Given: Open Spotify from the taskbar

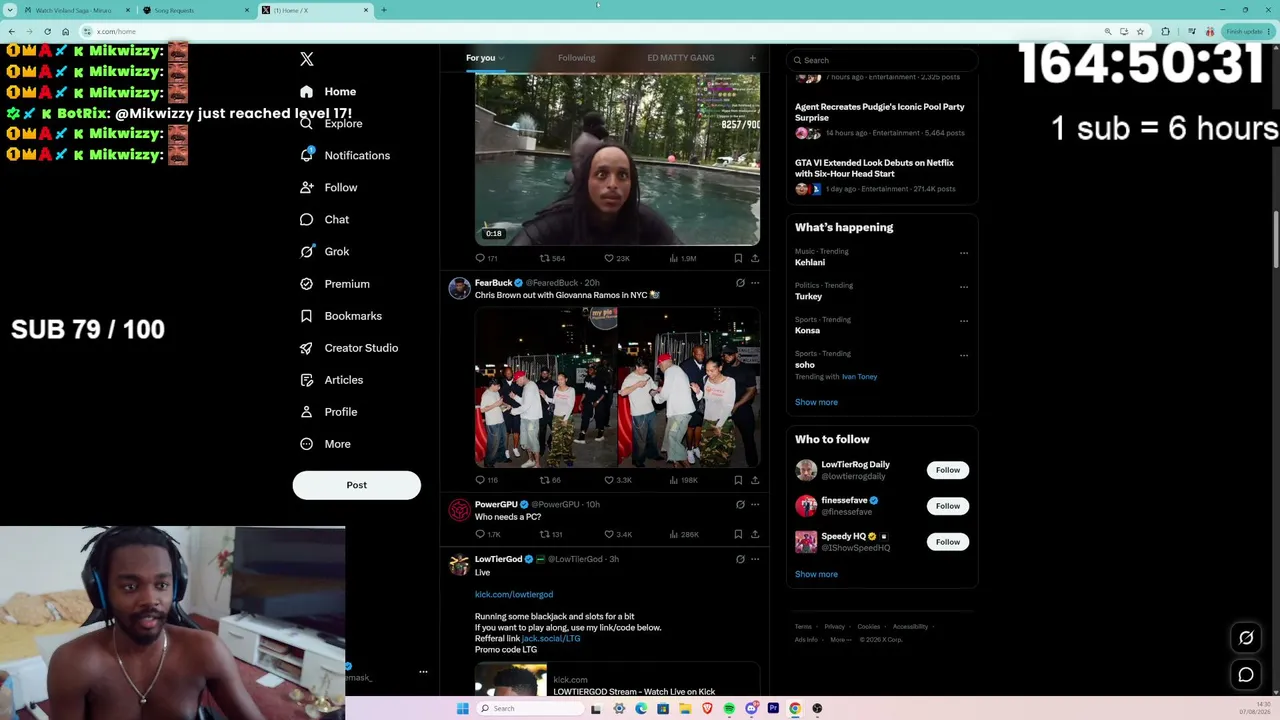Looking at the screenshot, I should point(729,708).
